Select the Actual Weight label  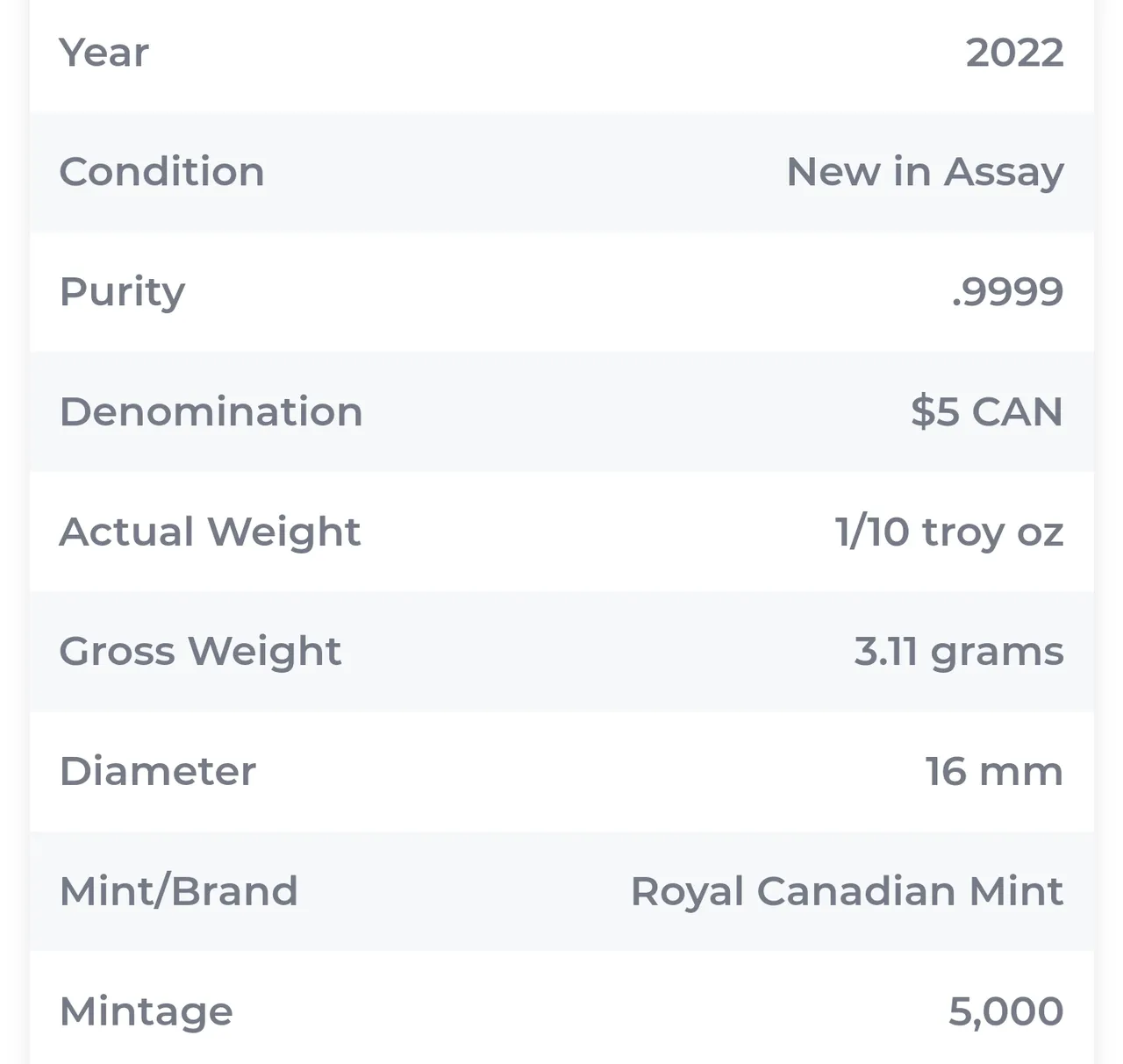(x=210, y=533)
